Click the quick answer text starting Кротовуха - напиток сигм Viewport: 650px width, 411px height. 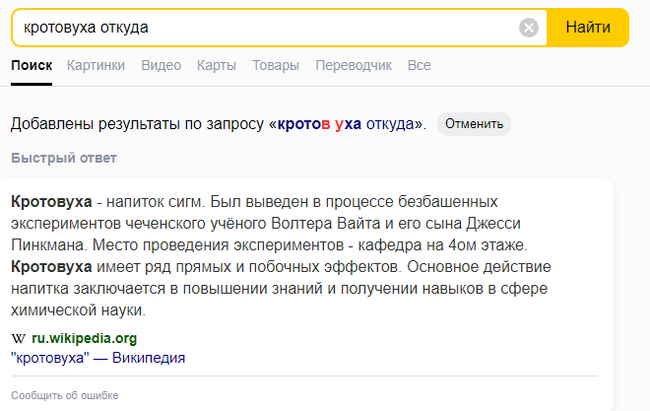[x=281, y=256]
